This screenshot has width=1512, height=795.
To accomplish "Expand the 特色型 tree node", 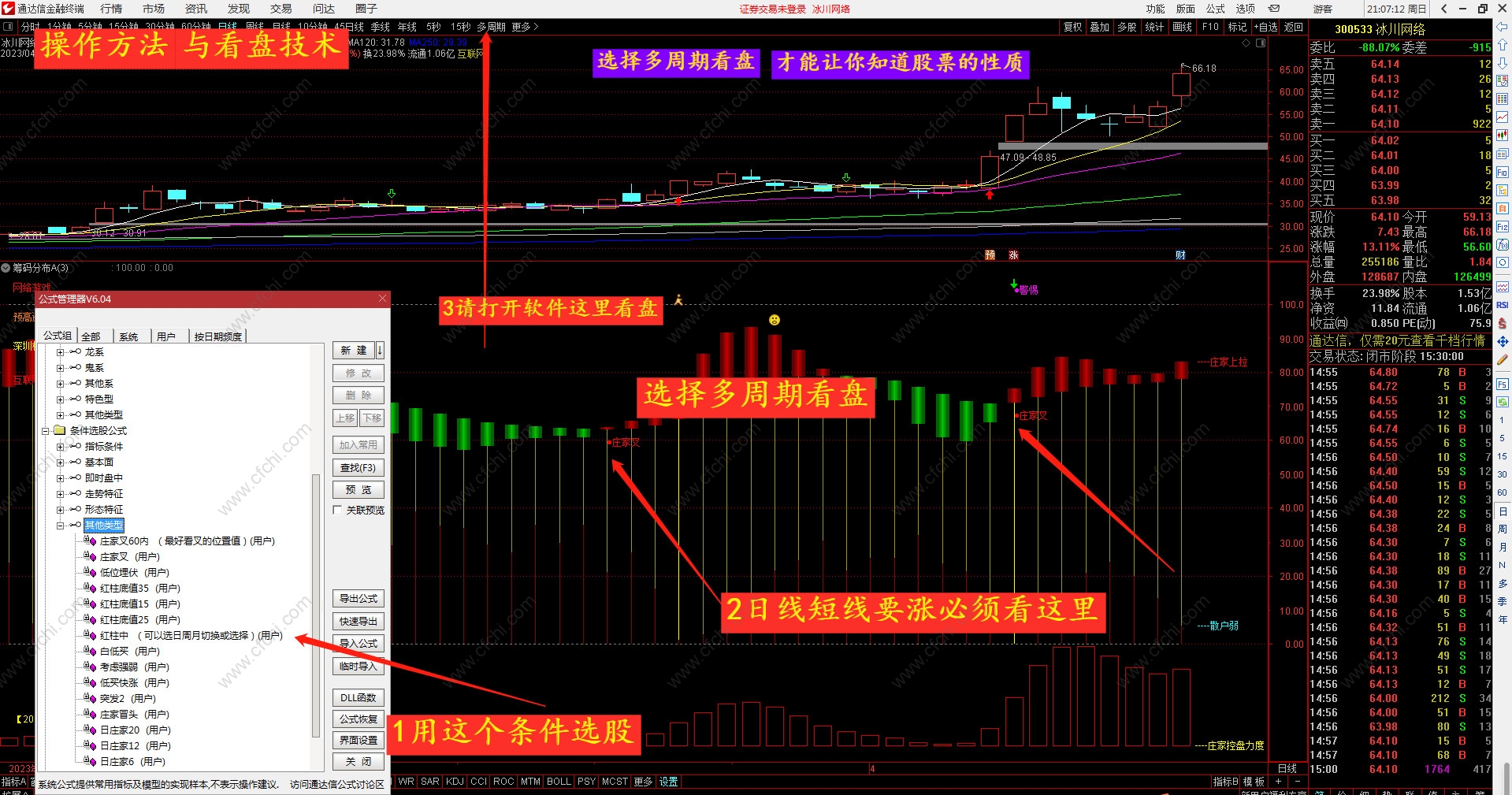I will coord(61,399).
